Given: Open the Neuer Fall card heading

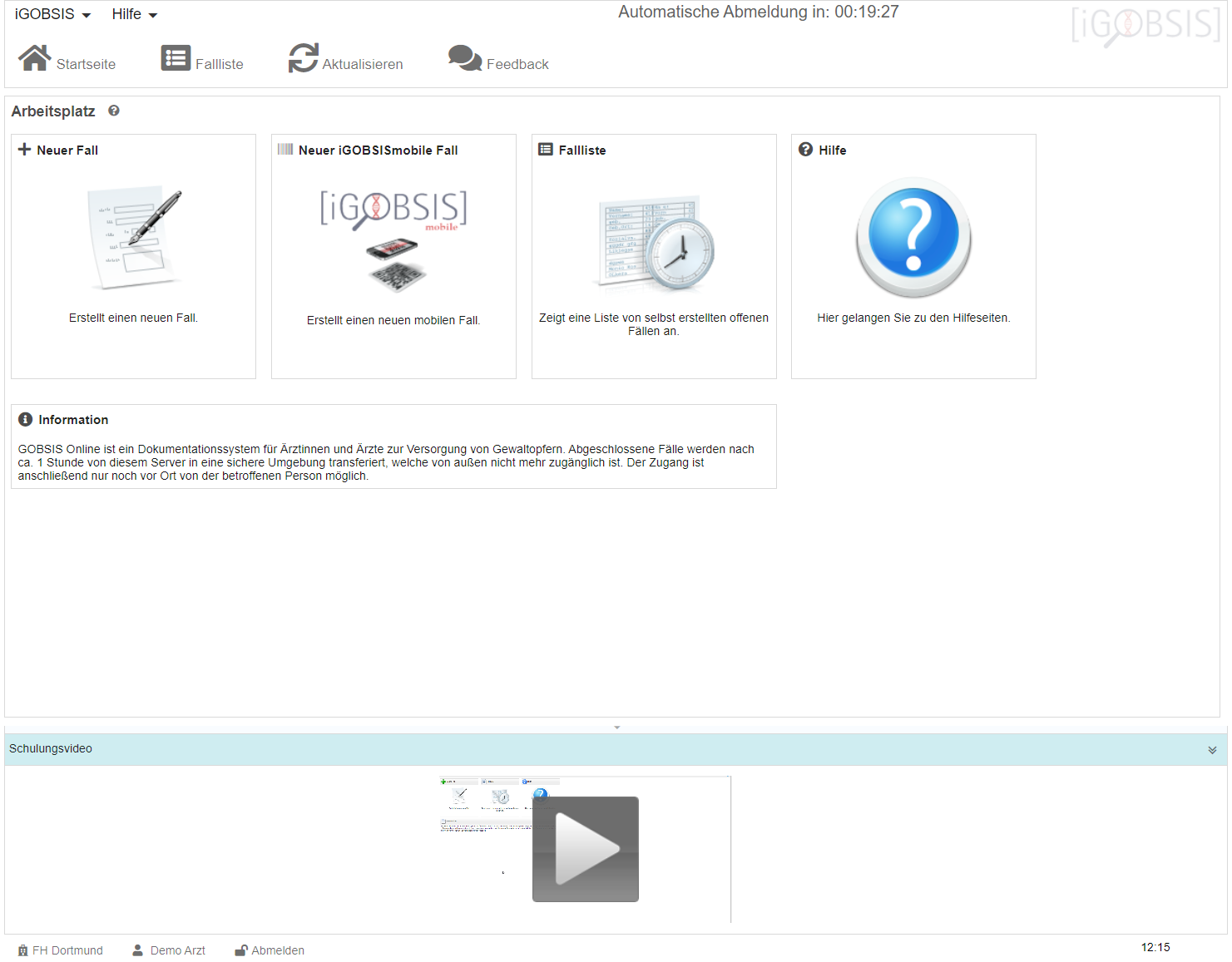Looking at the screenshot, I should 67,150.
